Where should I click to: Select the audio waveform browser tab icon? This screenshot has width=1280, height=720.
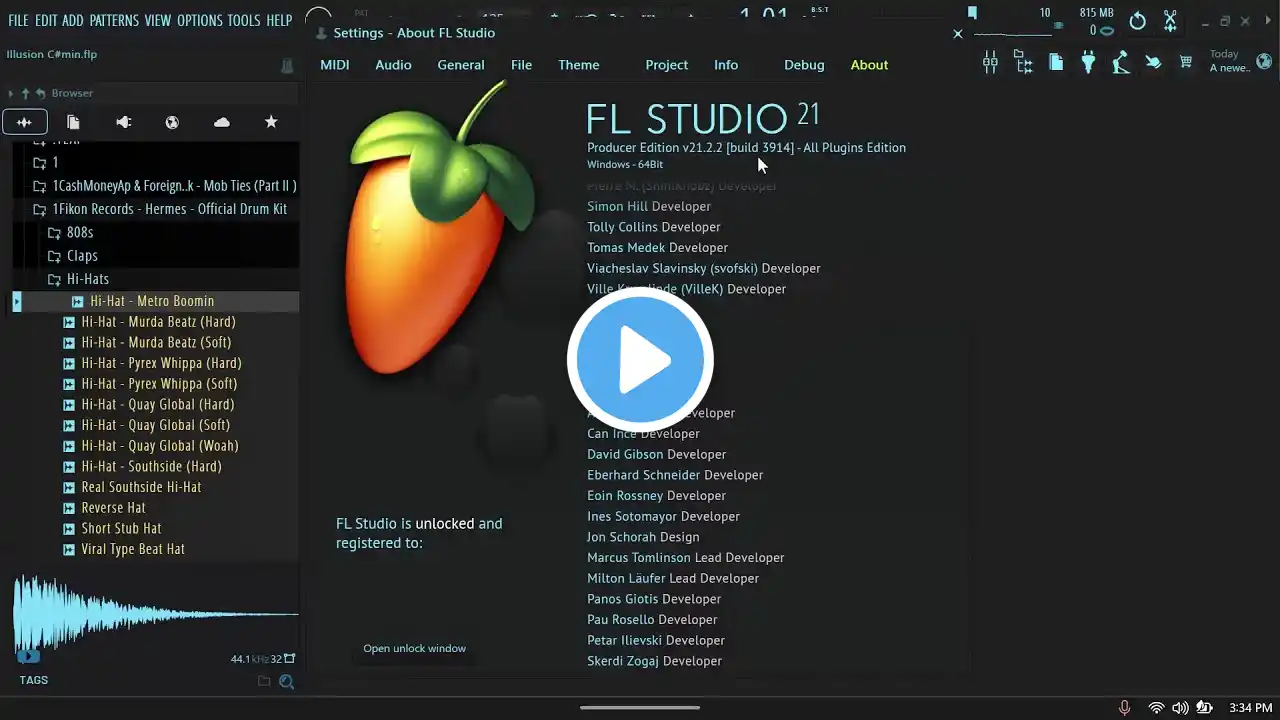tap(24, 122)
